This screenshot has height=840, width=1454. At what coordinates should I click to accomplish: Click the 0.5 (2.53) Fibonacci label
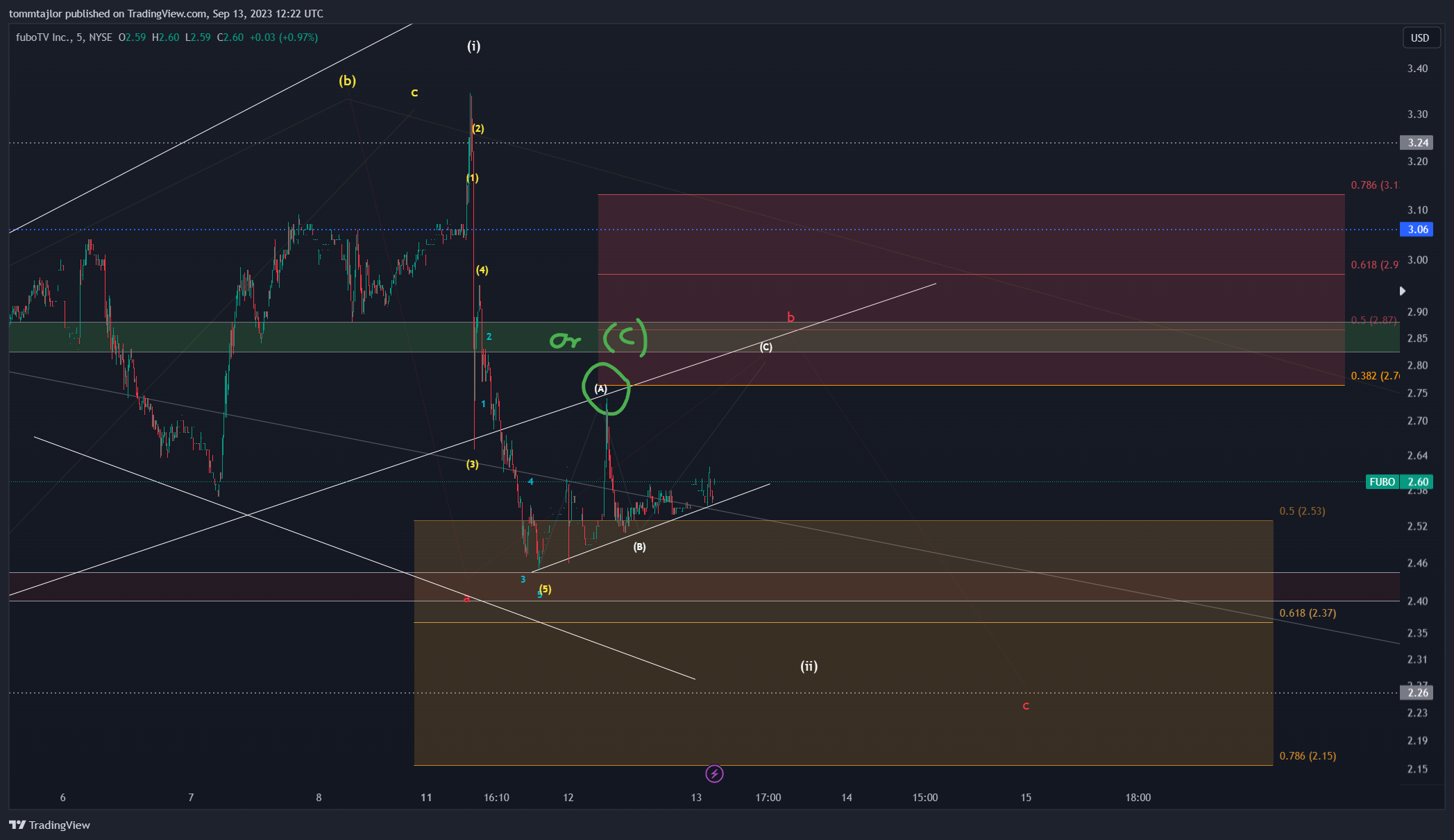tap(1302, 511)
